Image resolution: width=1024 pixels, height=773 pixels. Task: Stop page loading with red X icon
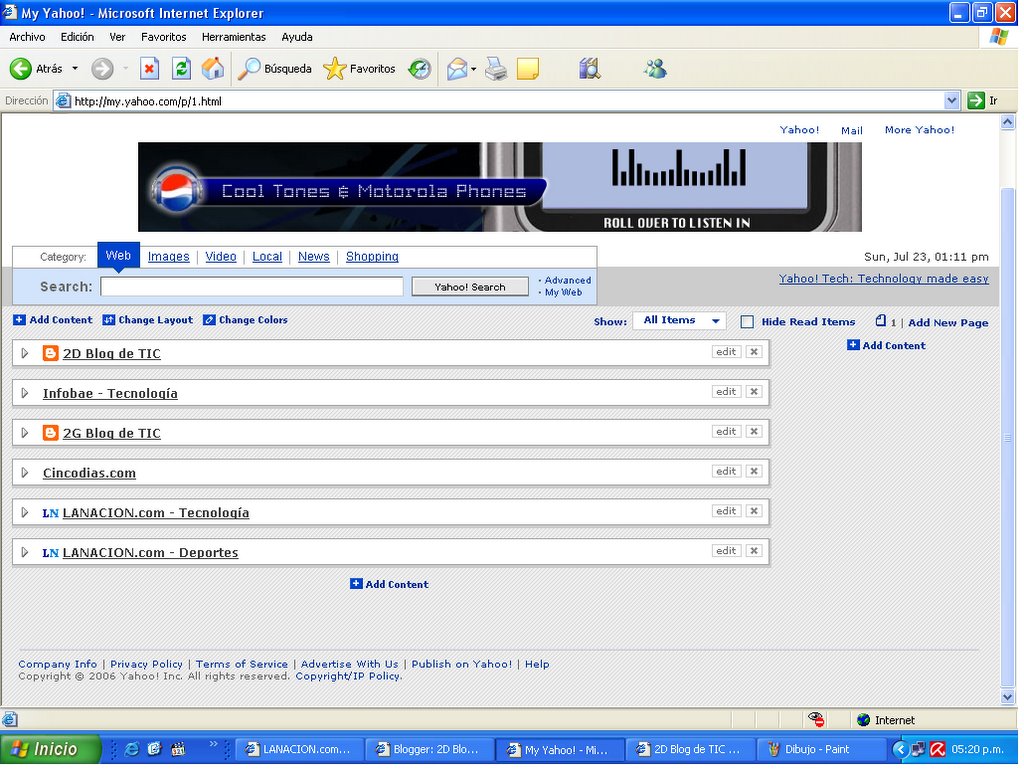pos(150,69)
